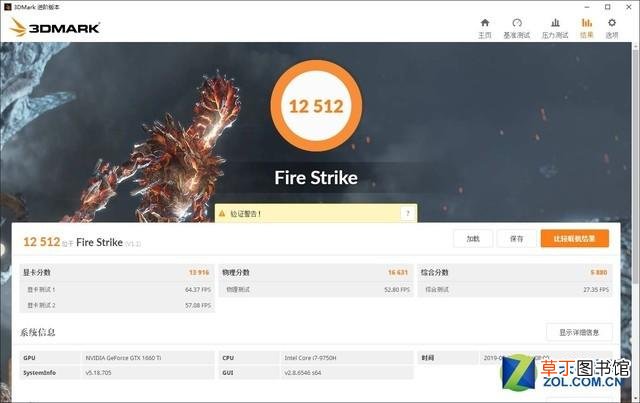Click the 12 512 score in orange circle
This screenshot has height=403, width=640.
pyautogui.click(x=316, y=106)
